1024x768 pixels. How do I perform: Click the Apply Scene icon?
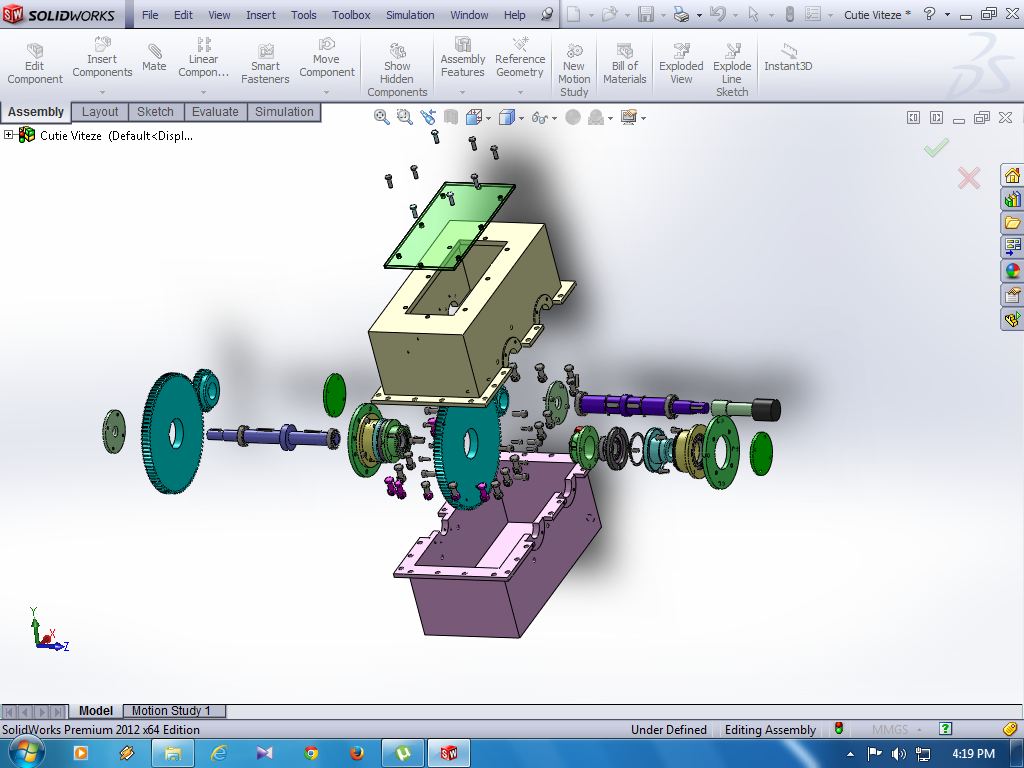(x=596, y=118)
